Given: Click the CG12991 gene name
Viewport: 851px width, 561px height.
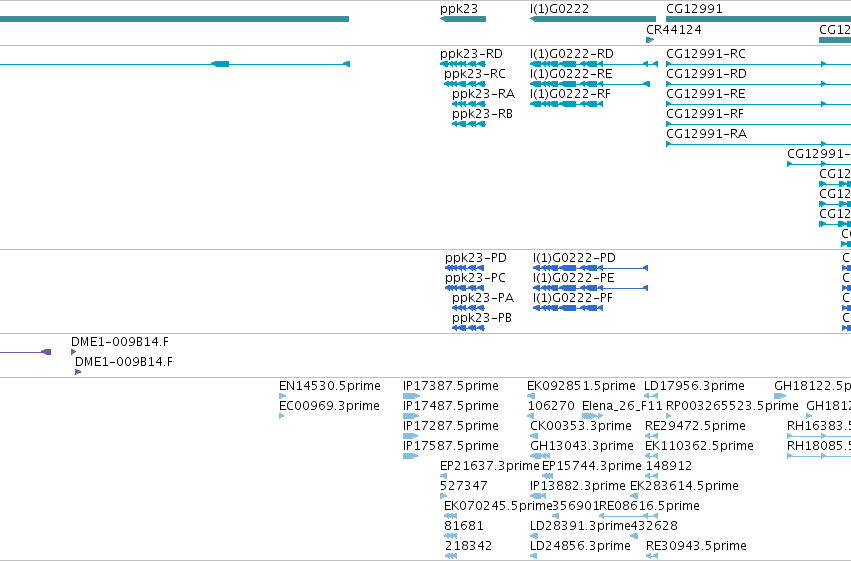Looking at the screenshot, I should click(x=694, y=9).
